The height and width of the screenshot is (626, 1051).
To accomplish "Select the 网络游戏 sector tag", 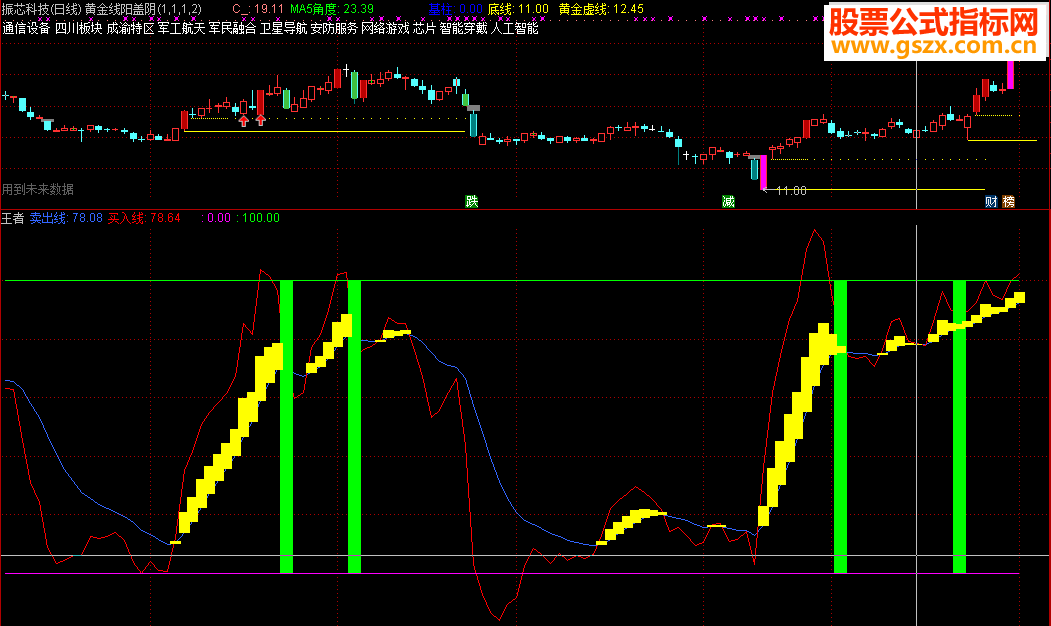I will (x=385, y=28).
